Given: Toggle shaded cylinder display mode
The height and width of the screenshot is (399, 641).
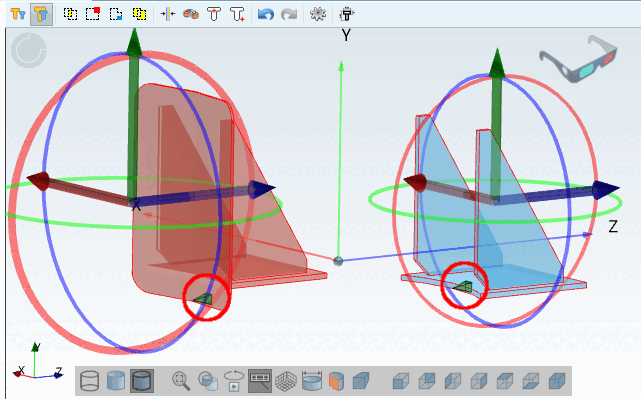Looking at the screenshot, I should pyautogui.click(x=116, y=381).
